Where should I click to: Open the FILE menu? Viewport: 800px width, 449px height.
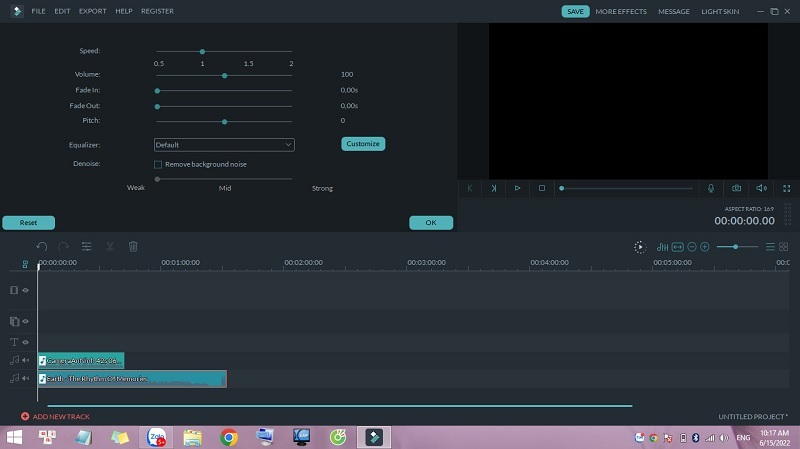pos(38,11)
